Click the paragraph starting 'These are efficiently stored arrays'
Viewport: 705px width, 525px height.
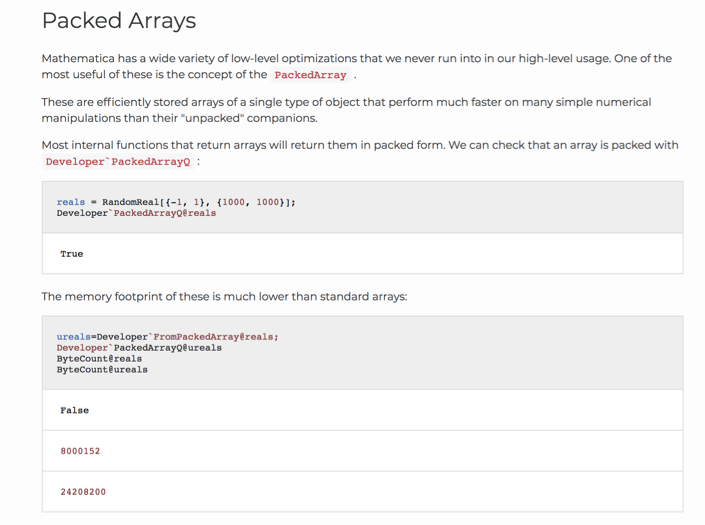346,110
